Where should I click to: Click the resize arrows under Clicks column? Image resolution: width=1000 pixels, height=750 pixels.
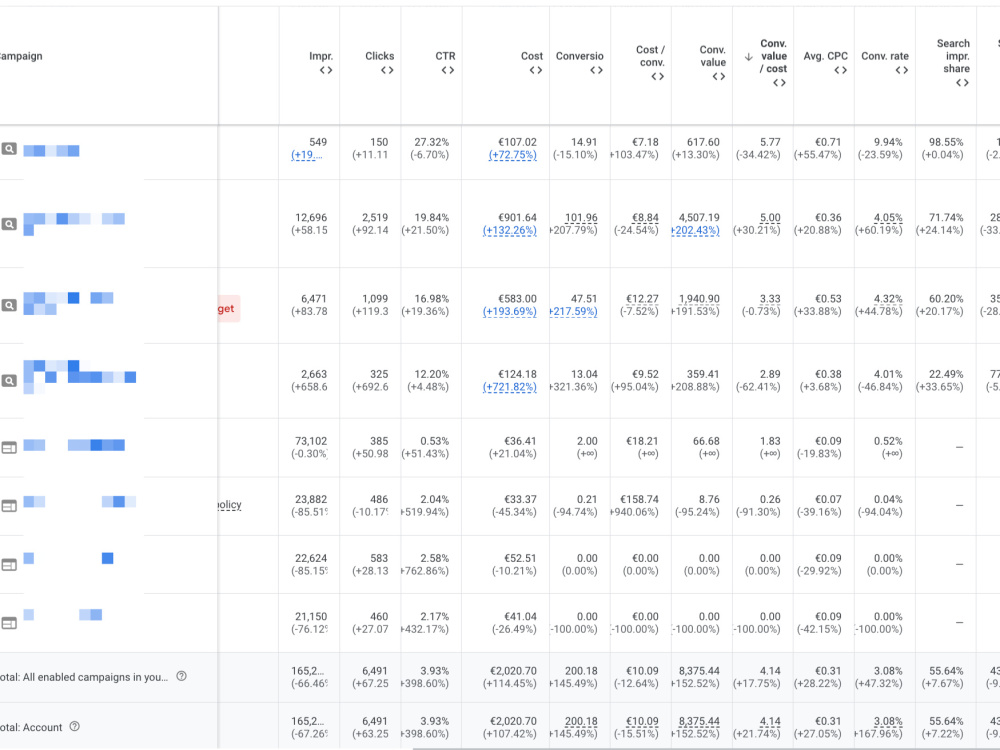[387, 70]
